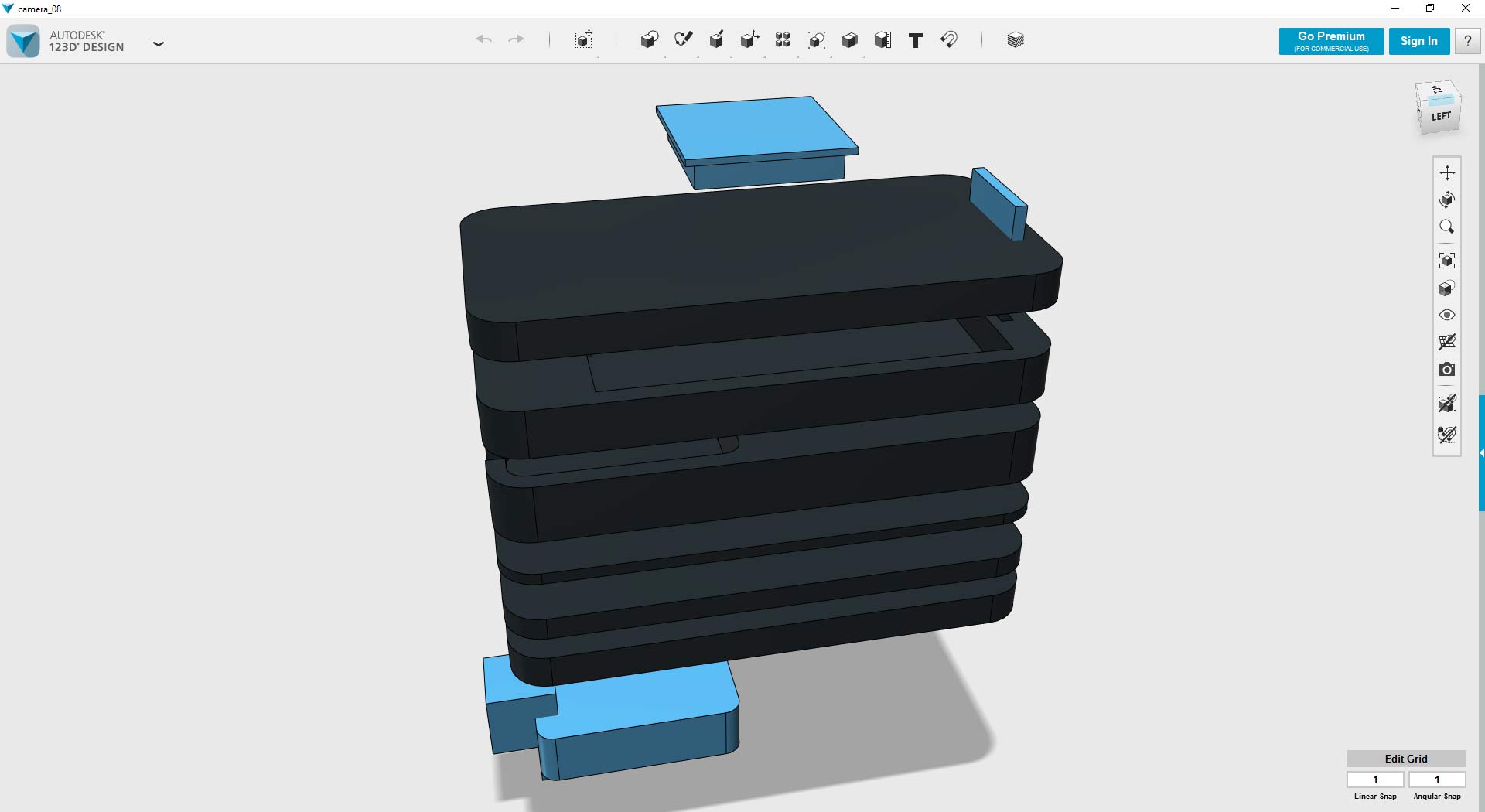Viewport: 1485px width, 812px height.
Task: Toggle visibility of hidden solids with the eye
Action: (1447, 315)
